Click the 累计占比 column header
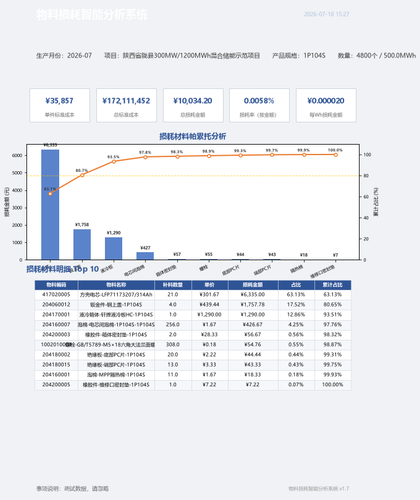The image size is (420, 500). [333, 285]
